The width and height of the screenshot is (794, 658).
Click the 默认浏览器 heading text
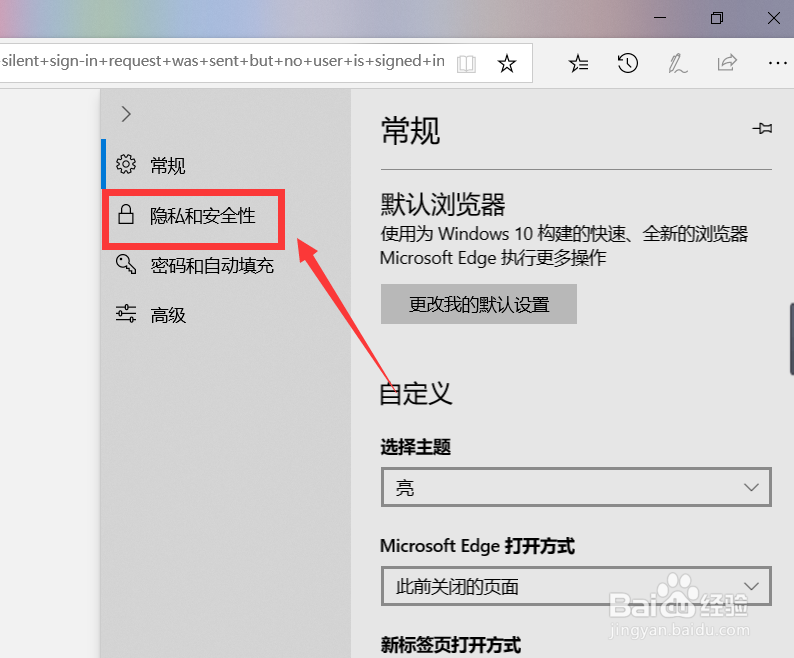click(443, 205)
